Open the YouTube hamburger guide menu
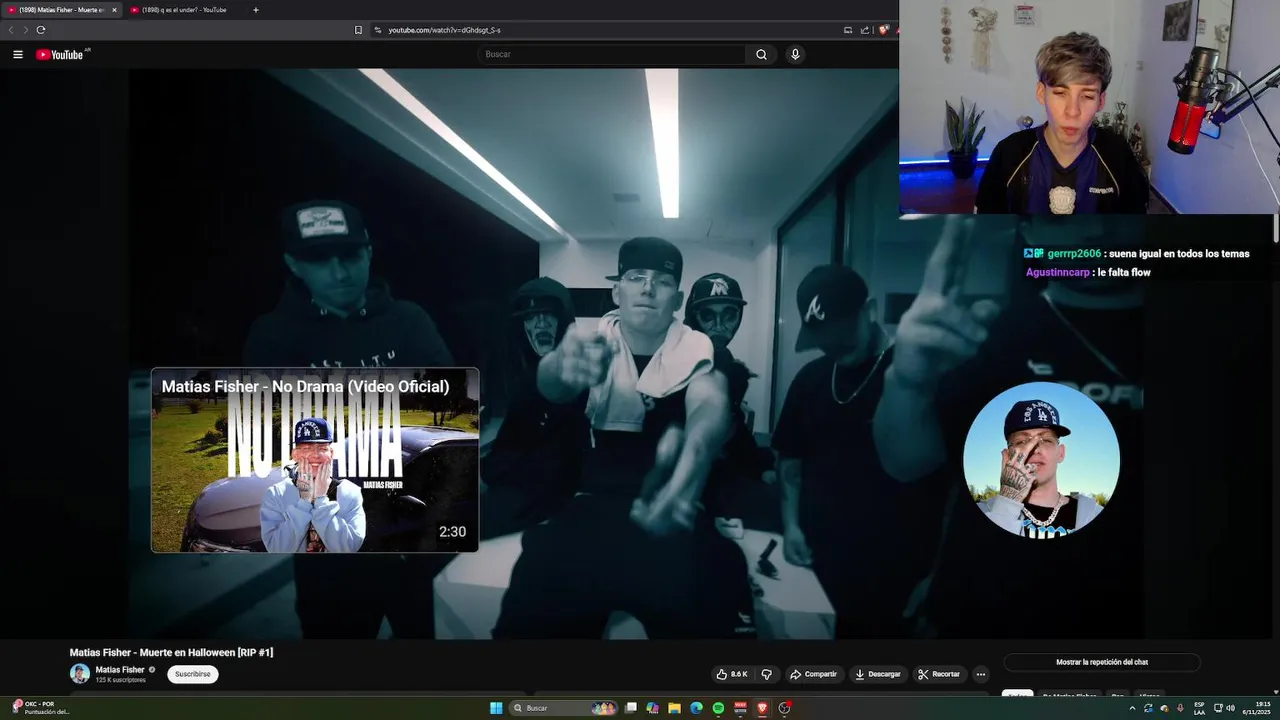Viewport: 1280px width, 720px height. click(18, 55)
